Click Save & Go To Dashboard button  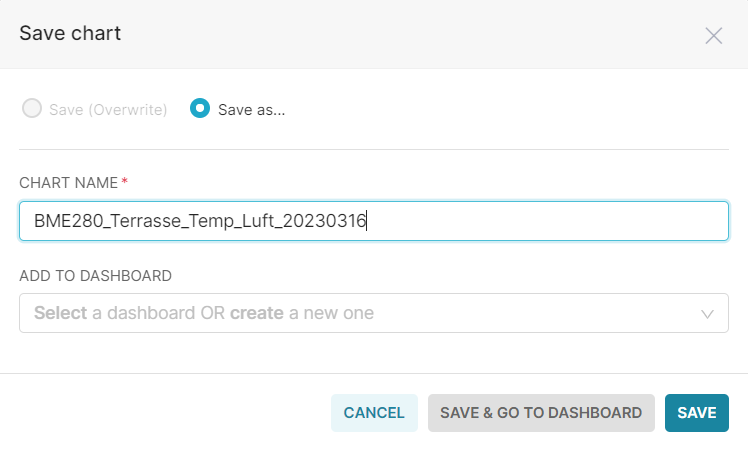541,413
